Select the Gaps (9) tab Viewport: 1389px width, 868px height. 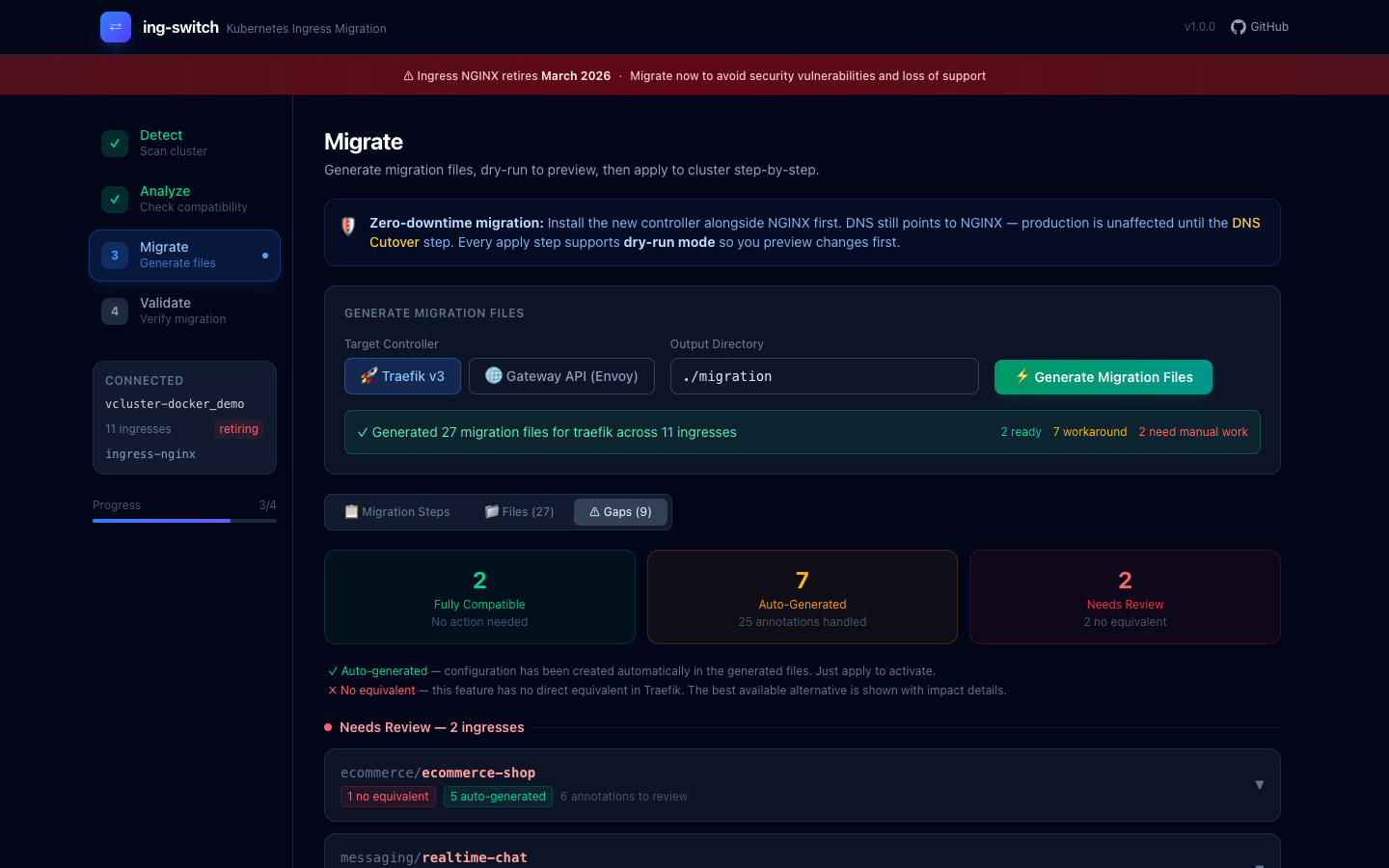(x=620, y=512)
